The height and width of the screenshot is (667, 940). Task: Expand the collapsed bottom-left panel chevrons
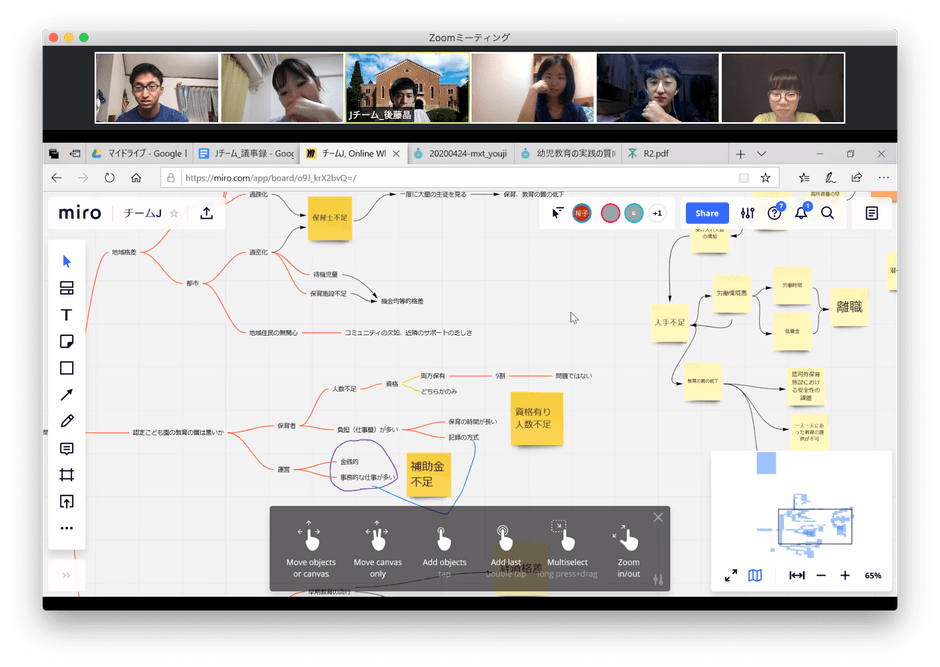coord(66,575)
